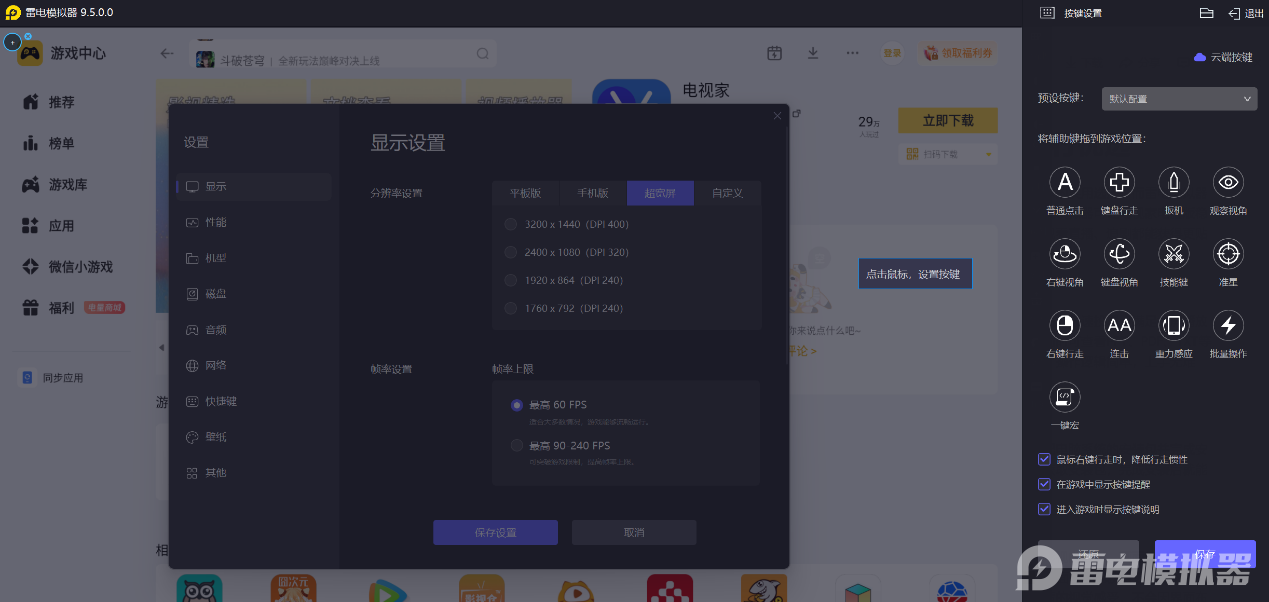Choose the 最高 90-240 FPS radio option
Screen dimensions: 1269x602
pyautogui.click(x=517, y=445)
